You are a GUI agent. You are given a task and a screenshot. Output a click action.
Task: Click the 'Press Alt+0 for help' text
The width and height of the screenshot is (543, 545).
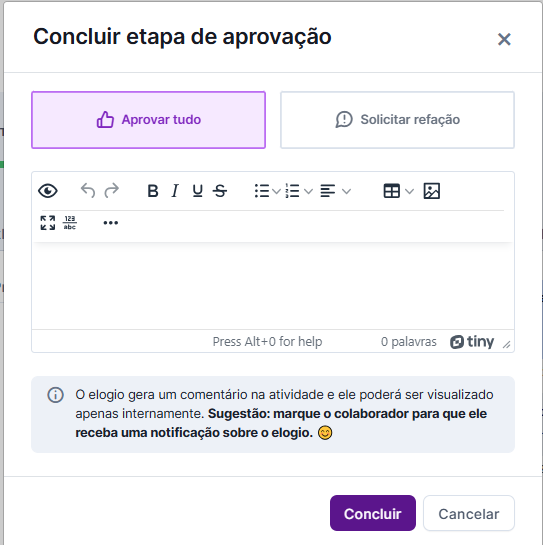coord(267,342)
